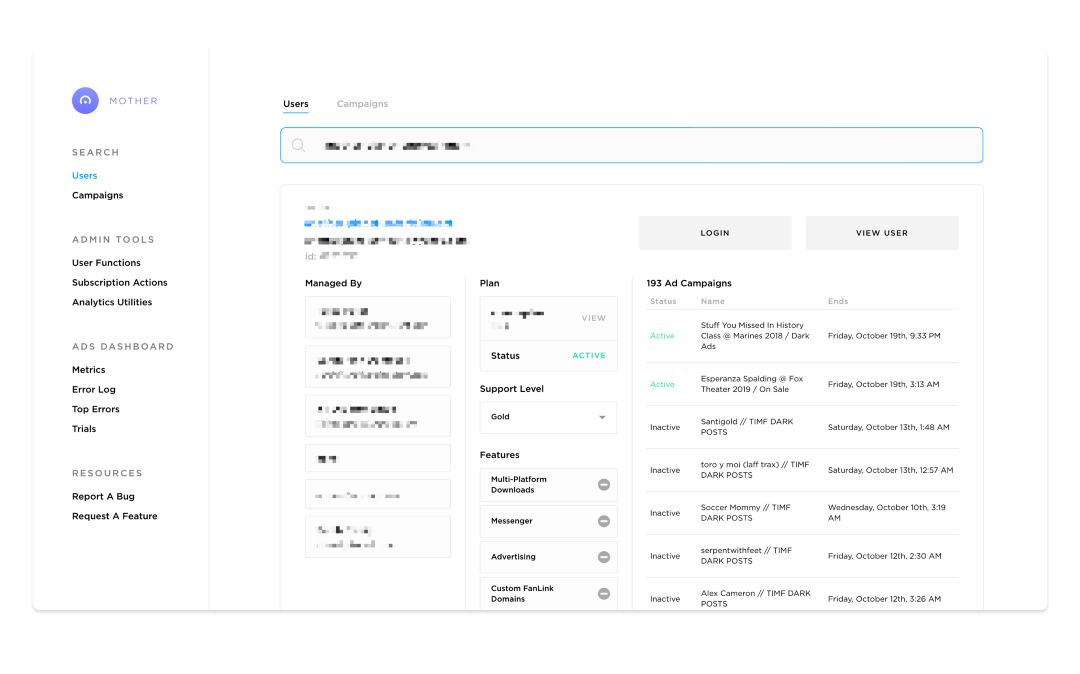Viewport: 1080px width, 674px height.
Task: Click the Mother logo icon
Action: click(x=85, y=101)
